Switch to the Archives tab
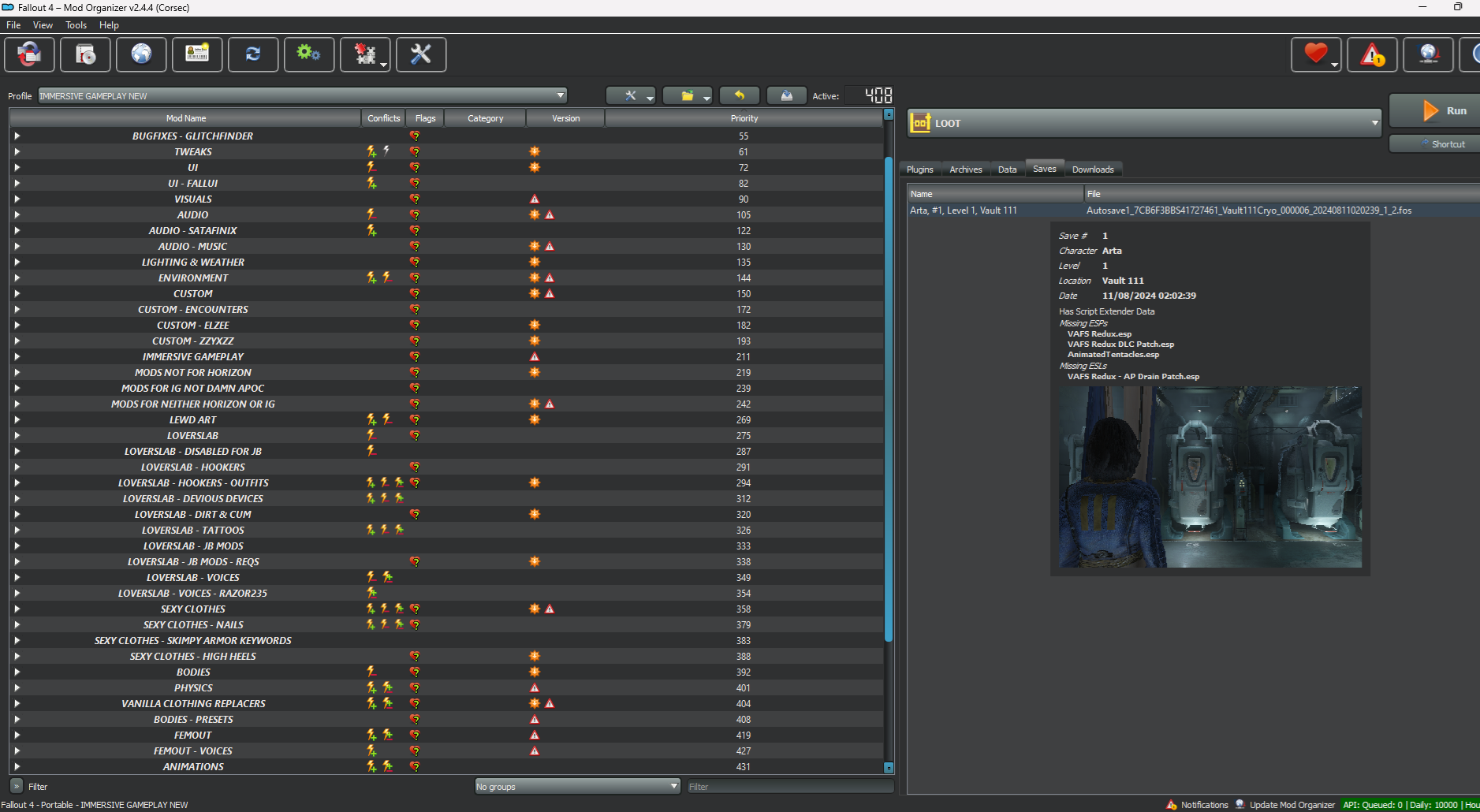Viewport: 1480px width, 812px height. pyautogui.click(x=966, y=169)
